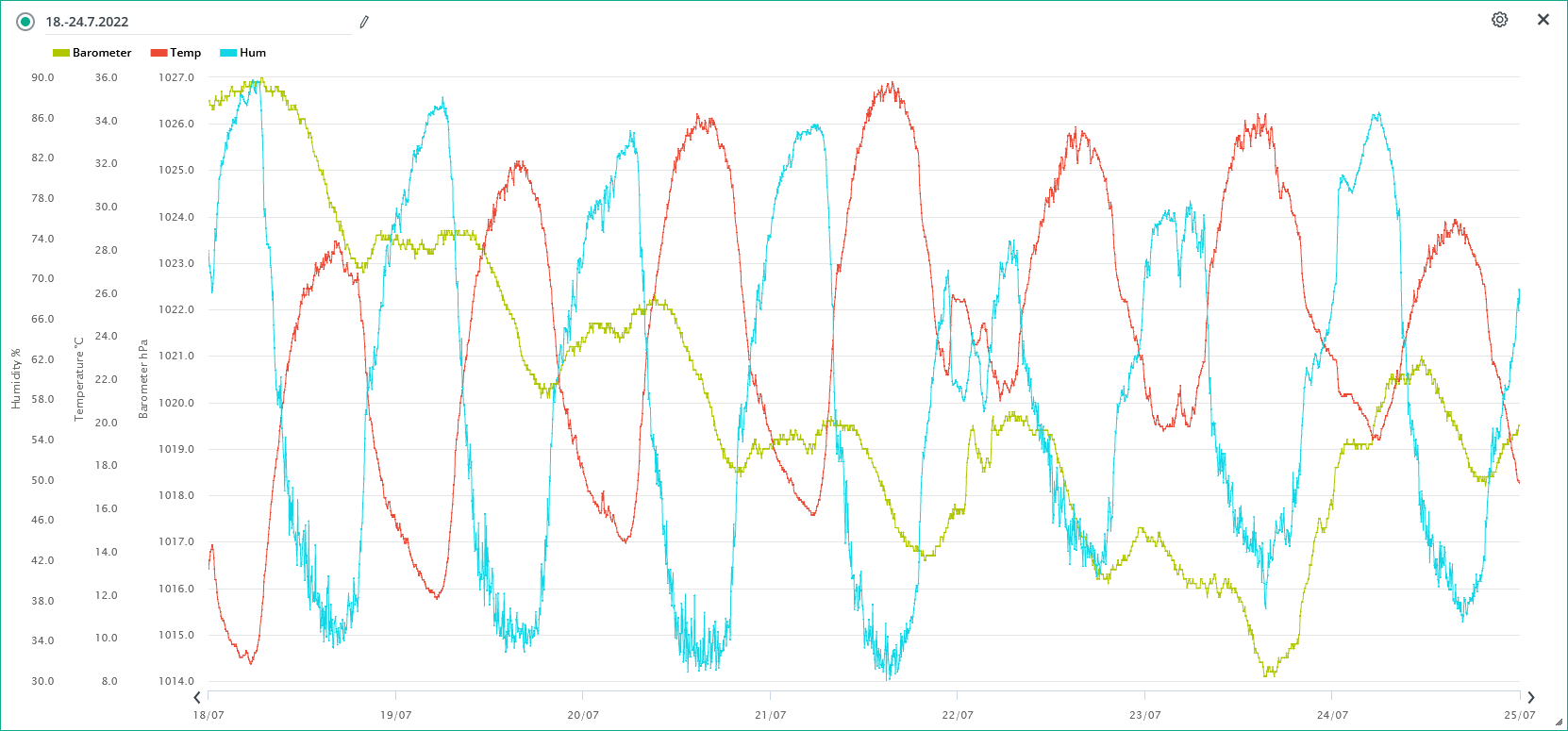The height and width of the screenshot is (731, 1568).
Task: Close the chart panel with the X
Action: [1543, 20]
